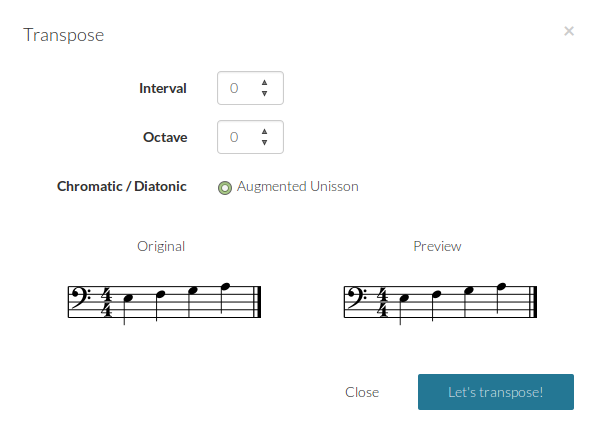Click the Interval down arrow
The height and width of the screenshot is (442, 597).
coord(264,93)
